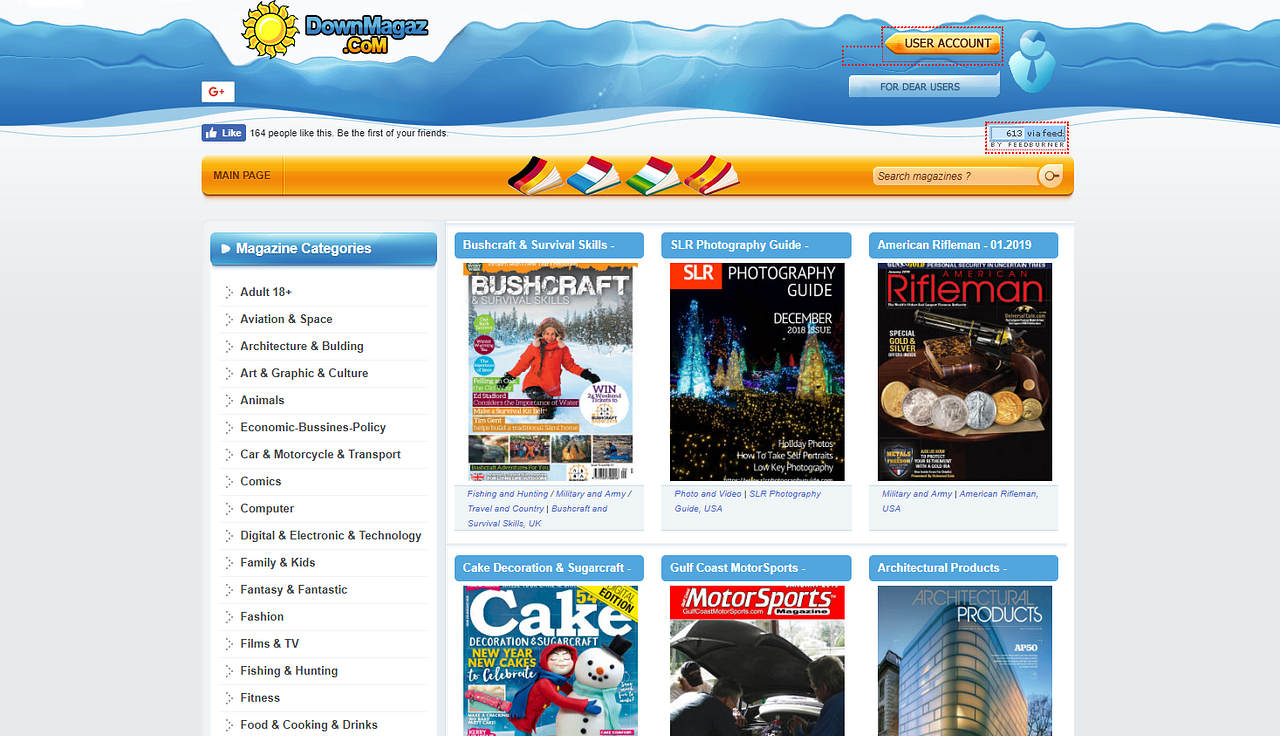Screen dimensions: 1280x736
Task: Click the user avatar icon
Action: click(x=1032, y=61)
